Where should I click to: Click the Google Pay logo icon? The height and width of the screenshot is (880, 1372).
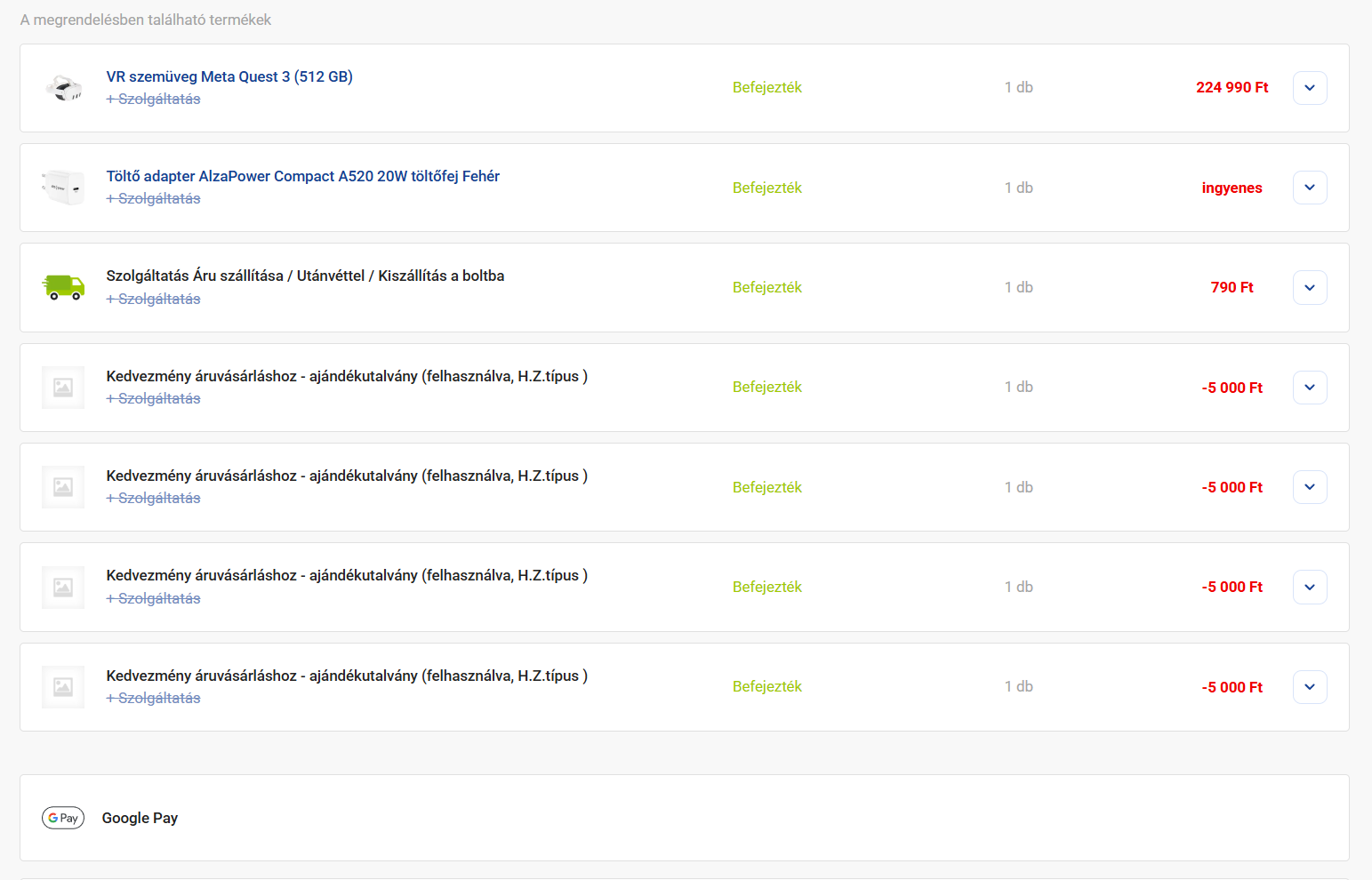(63, 818)
